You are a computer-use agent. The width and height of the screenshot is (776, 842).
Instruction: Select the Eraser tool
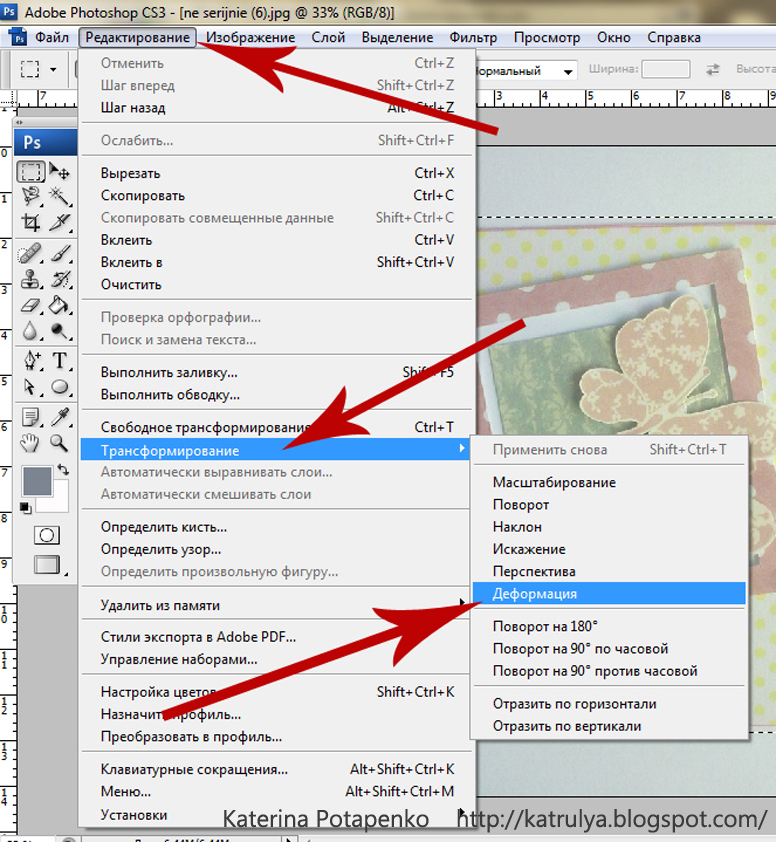coord(31,305)
